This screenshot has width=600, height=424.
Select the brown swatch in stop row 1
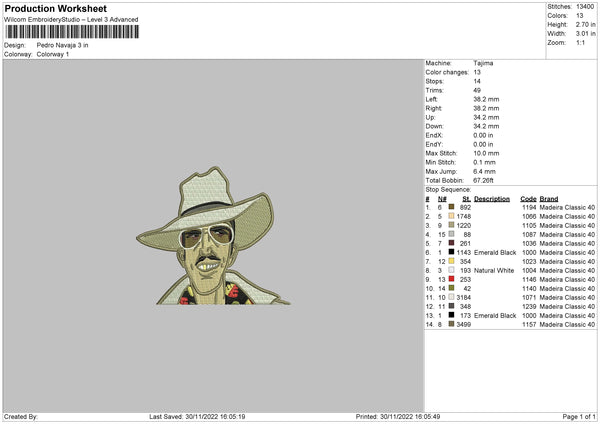(452, 207)
